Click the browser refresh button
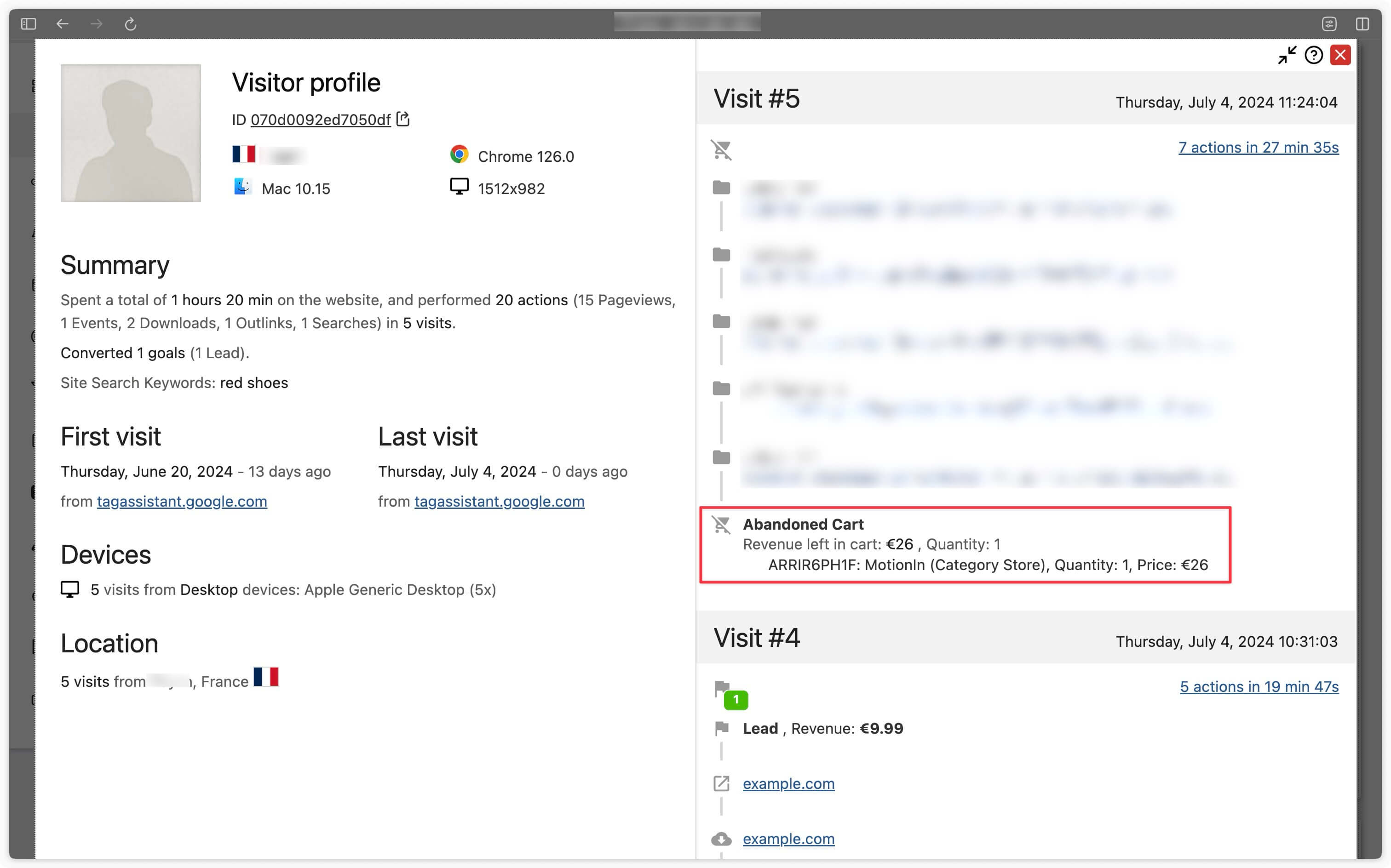The height and width of the screenshot is (868, 1391). pyautogui.click(x=131, y=24)
